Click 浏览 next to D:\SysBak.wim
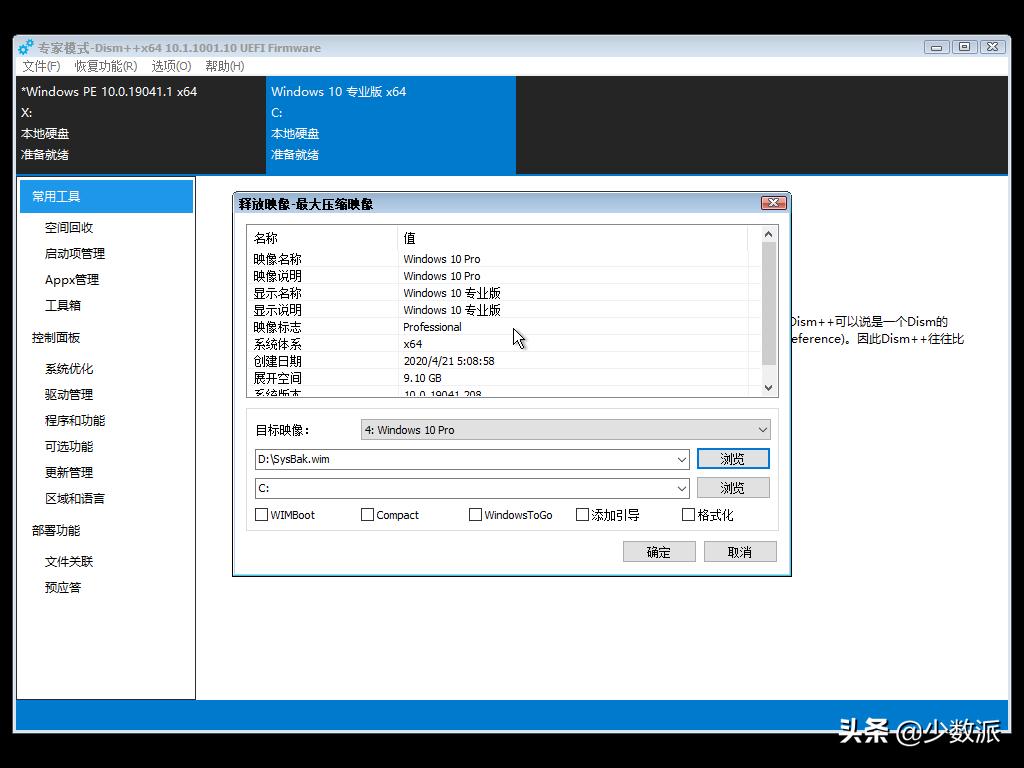1024x768 pixels. [x=733, y=458]
